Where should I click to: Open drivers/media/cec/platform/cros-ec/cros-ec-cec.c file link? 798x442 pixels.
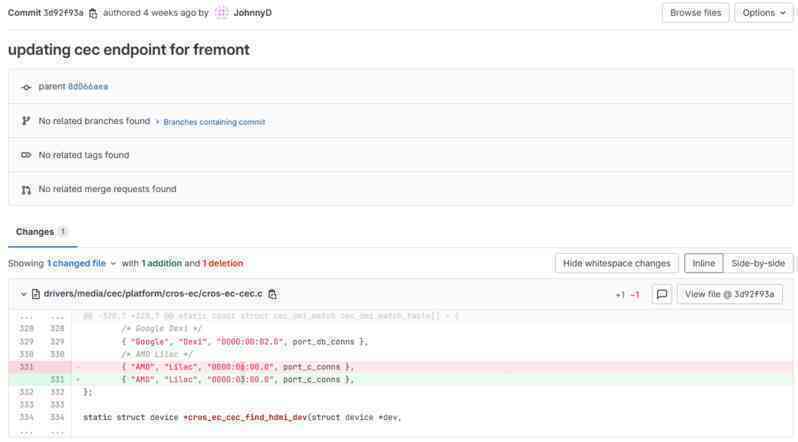point(153,294)
